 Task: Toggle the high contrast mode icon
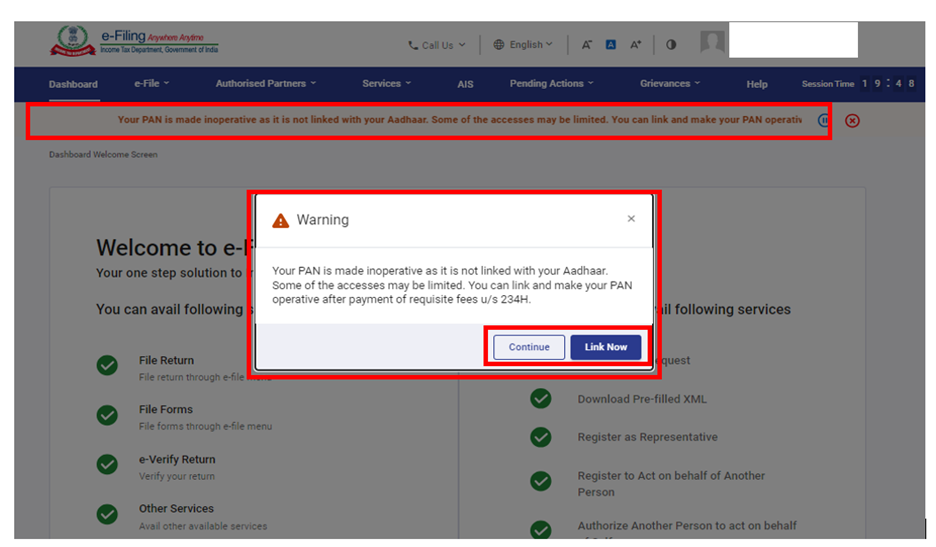tap(671, 45)
